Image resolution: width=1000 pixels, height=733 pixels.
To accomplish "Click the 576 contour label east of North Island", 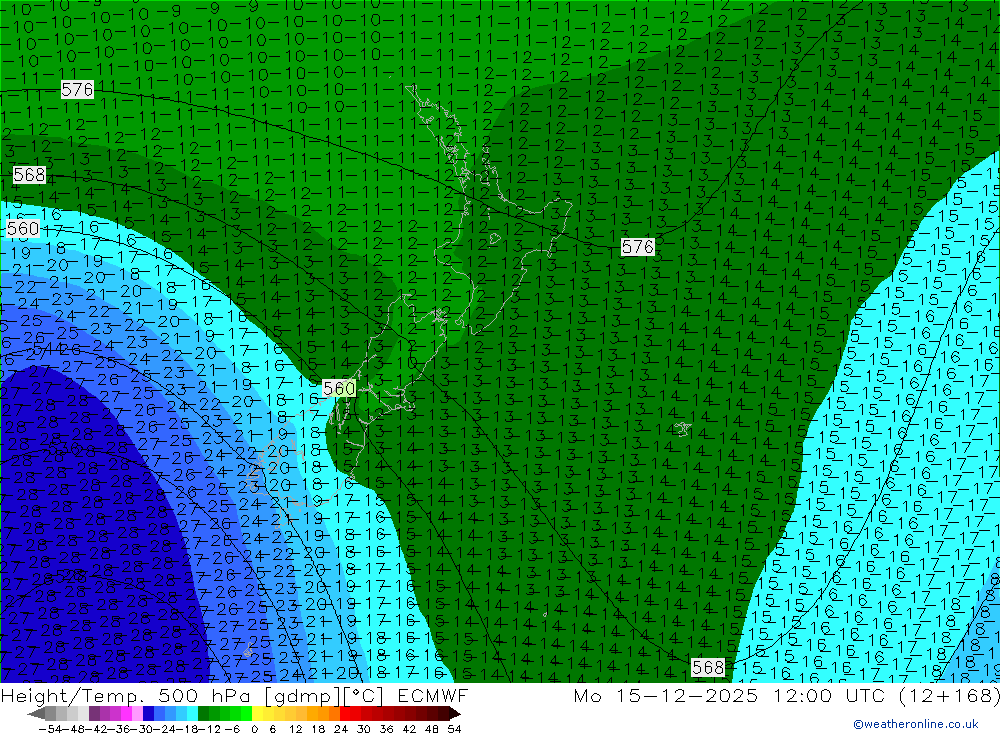I will click(637, 247).
